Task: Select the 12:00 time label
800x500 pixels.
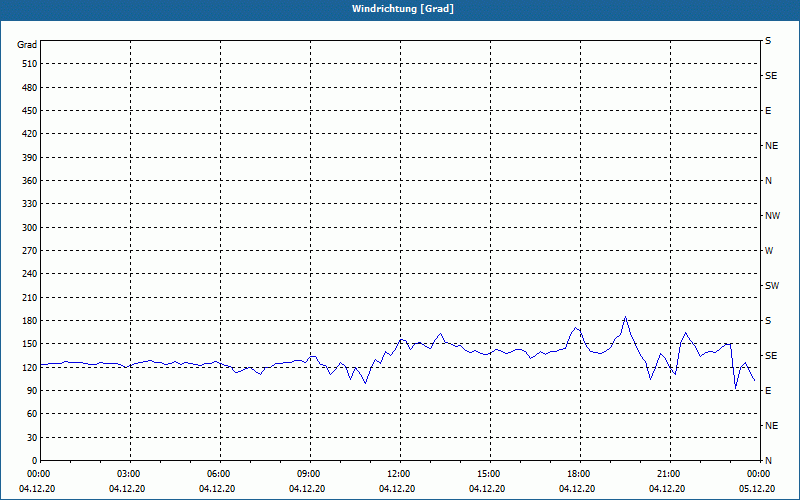Action: [400, 474]
